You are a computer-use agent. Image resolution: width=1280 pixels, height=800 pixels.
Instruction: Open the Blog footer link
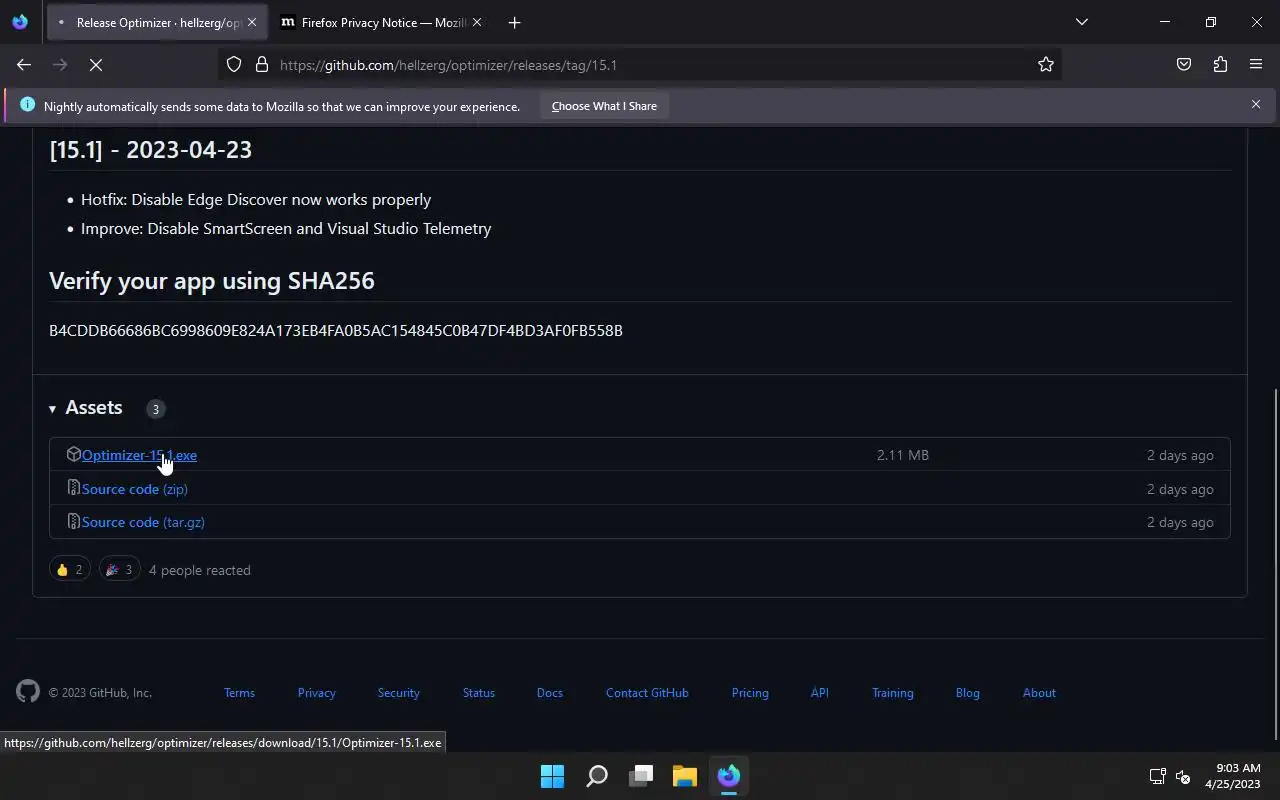tap(967, 693)
